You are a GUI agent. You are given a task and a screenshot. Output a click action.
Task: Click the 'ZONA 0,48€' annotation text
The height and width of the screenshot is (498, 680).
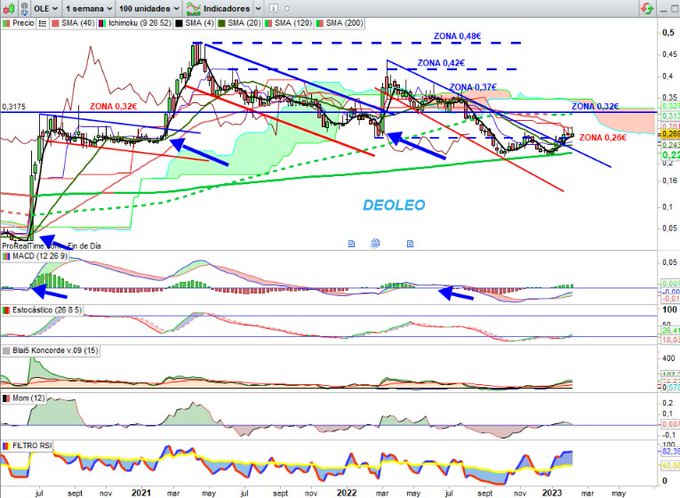pyautogui.click(x=457, y=36)
